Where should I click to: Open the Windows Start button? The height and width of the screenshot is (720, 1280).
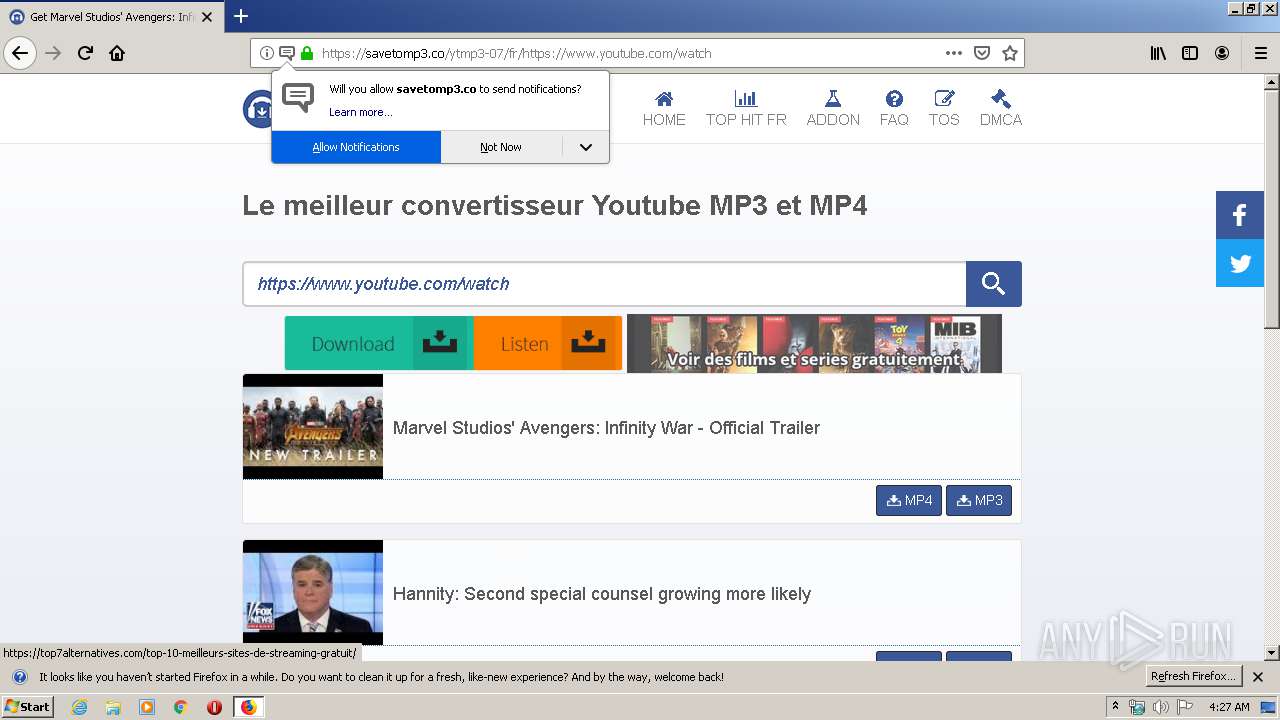click(x=28, y=707)
